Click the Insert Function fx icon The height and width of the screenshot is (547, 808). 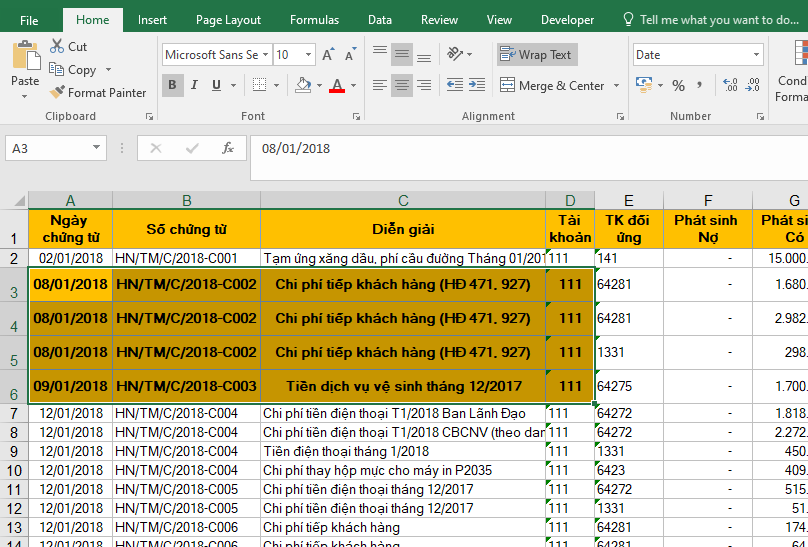228,148
